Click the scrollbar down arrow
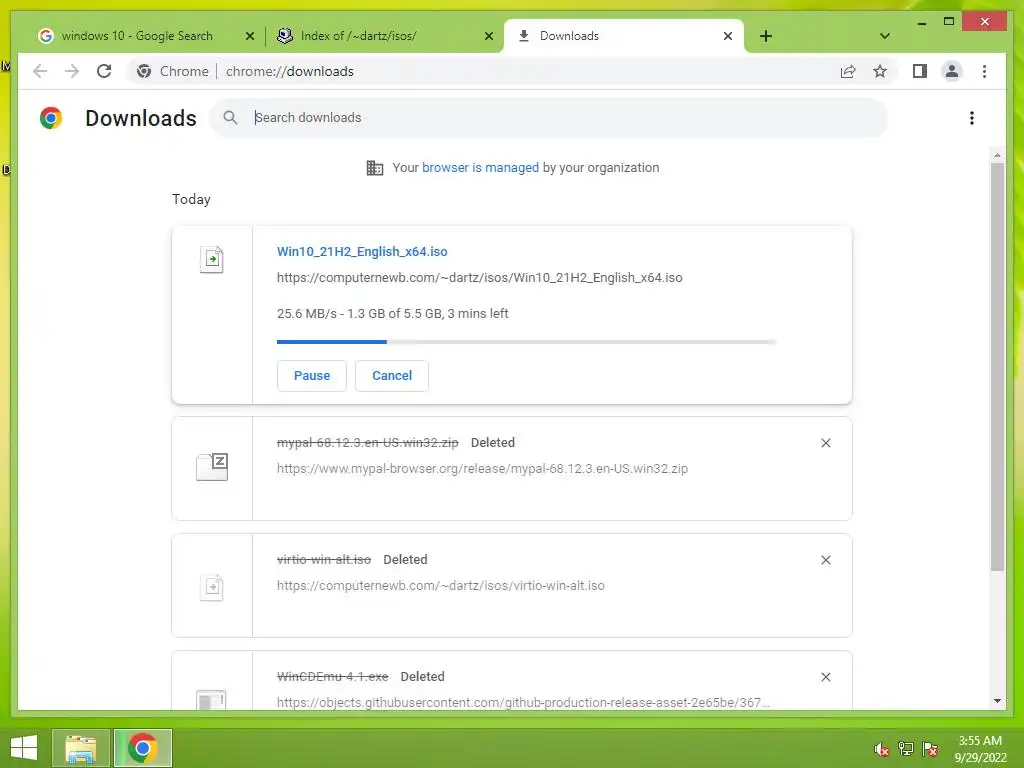 pyautogui.click(x=997, y=701)
